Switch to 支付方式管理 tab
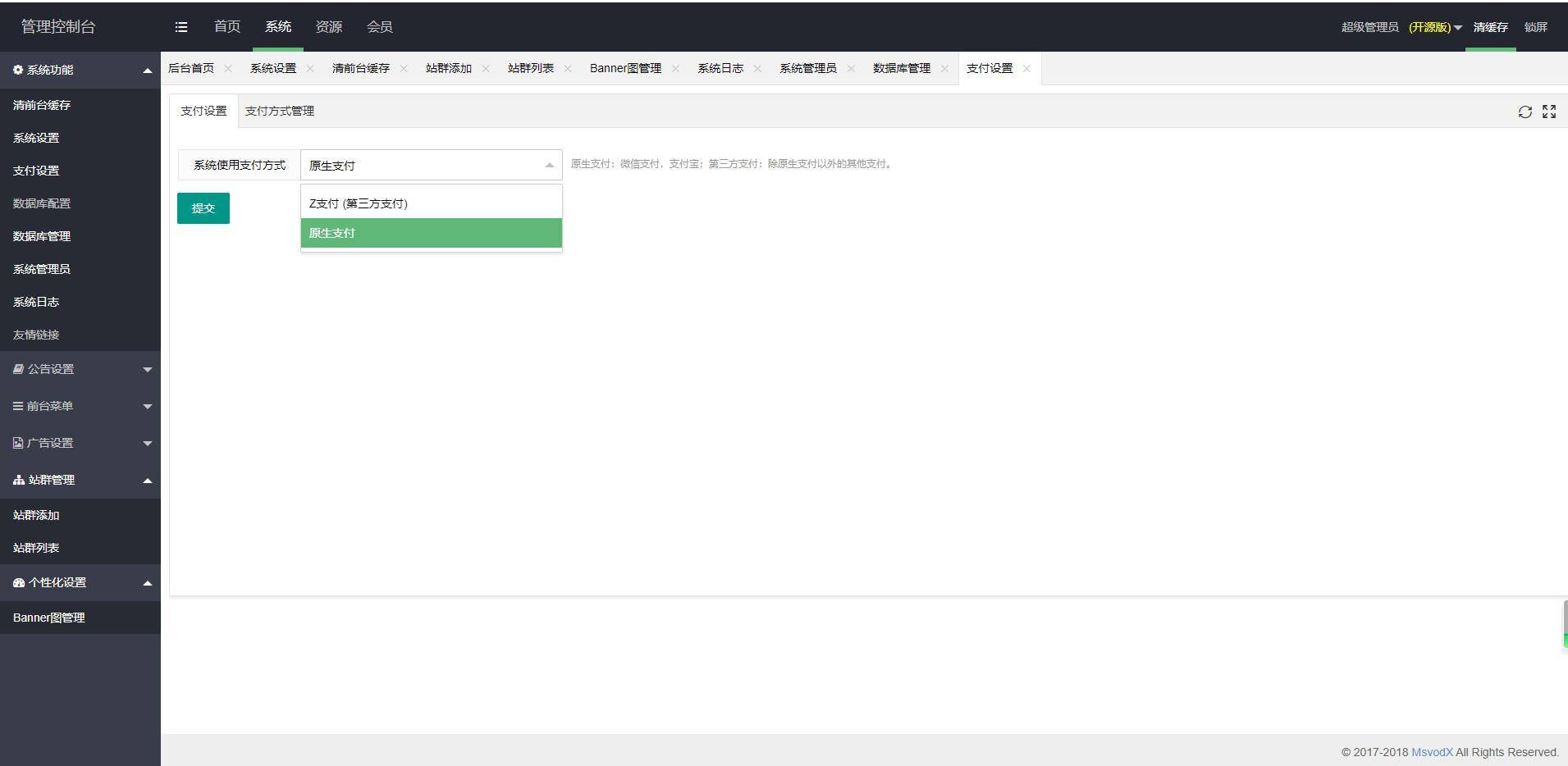The height and width of the screenshot is (766, 1568). (280, 112)
